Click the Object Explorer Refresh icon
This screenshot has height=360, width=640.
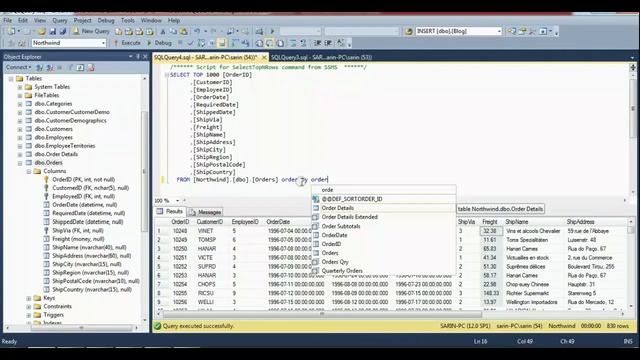80,67
